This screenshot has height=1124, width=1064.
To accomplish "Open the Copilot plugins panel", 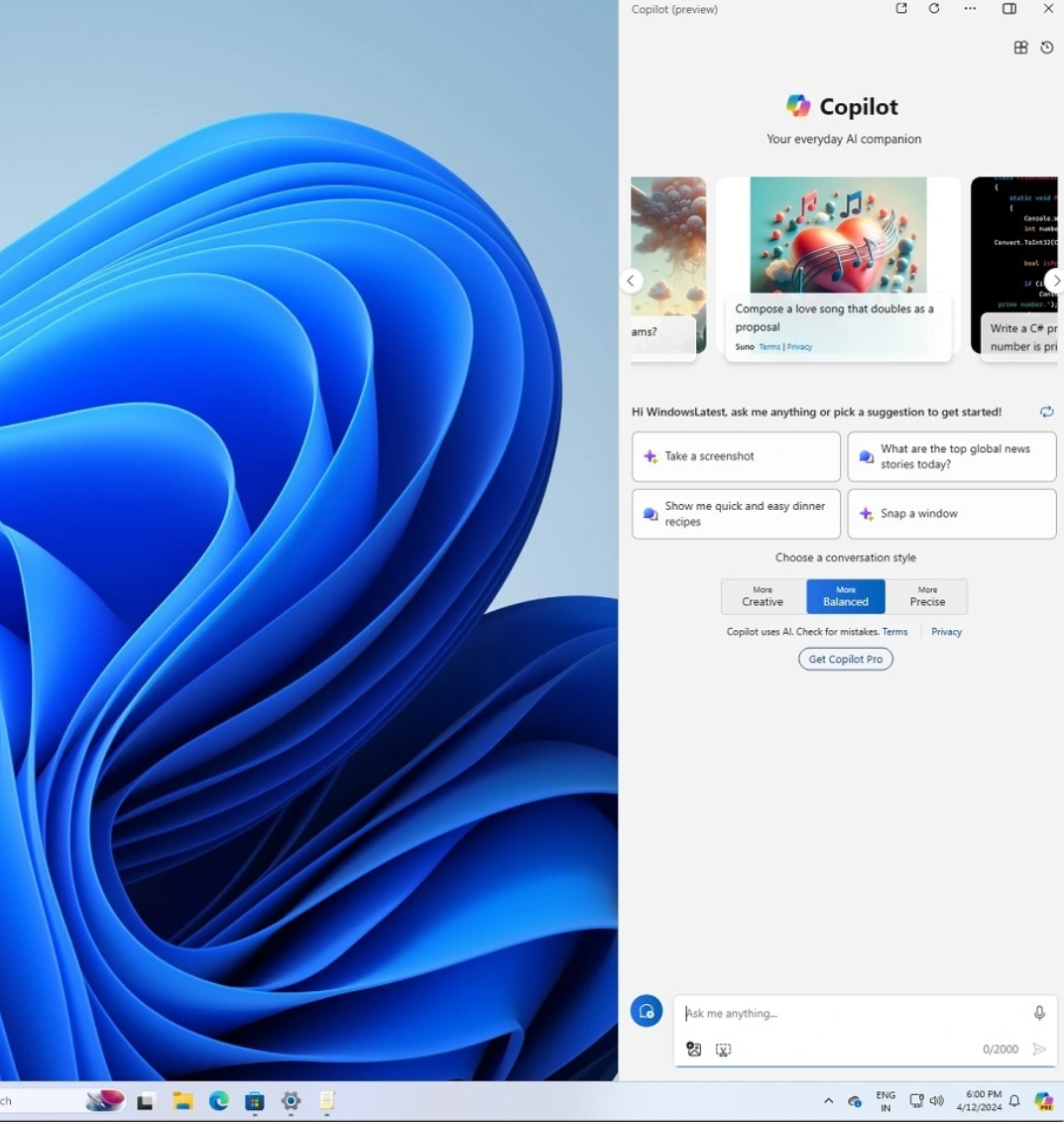I will (1021, 48).
